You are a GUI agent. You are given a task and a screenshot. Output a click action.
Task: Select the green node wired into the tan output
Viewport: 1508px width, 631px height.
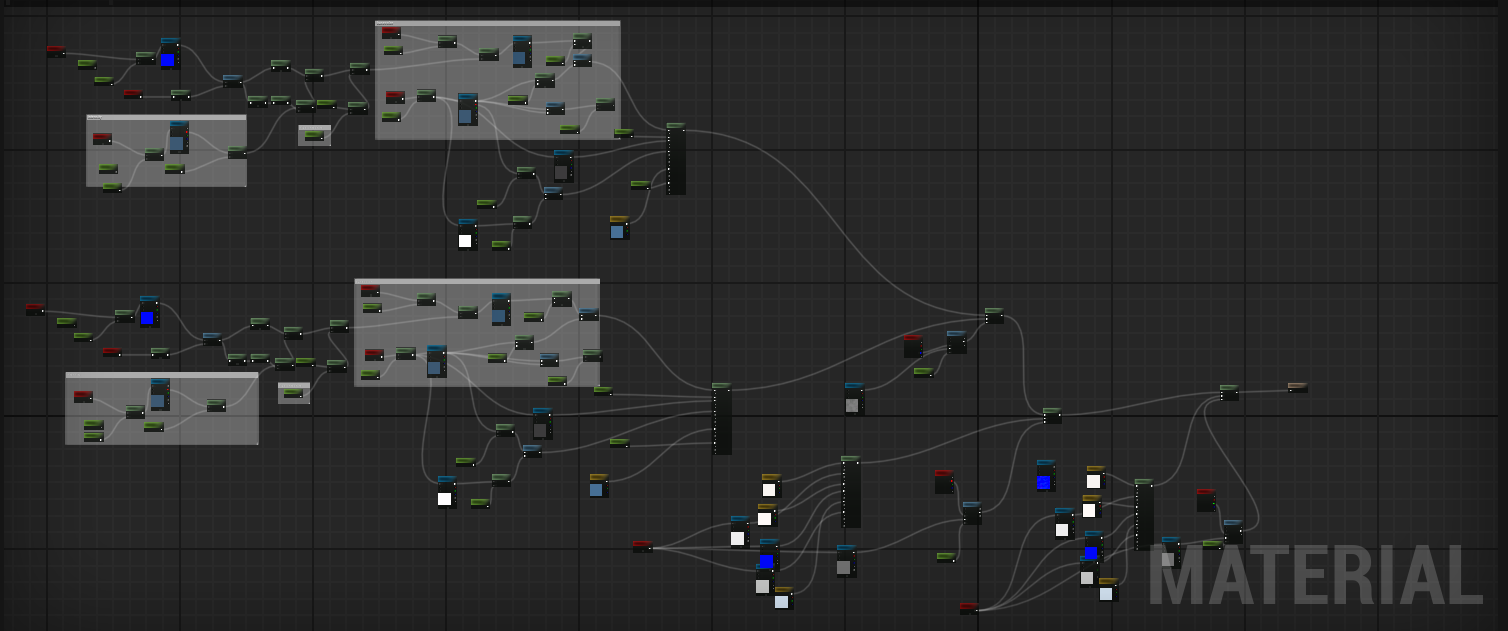coord(1229,392)
